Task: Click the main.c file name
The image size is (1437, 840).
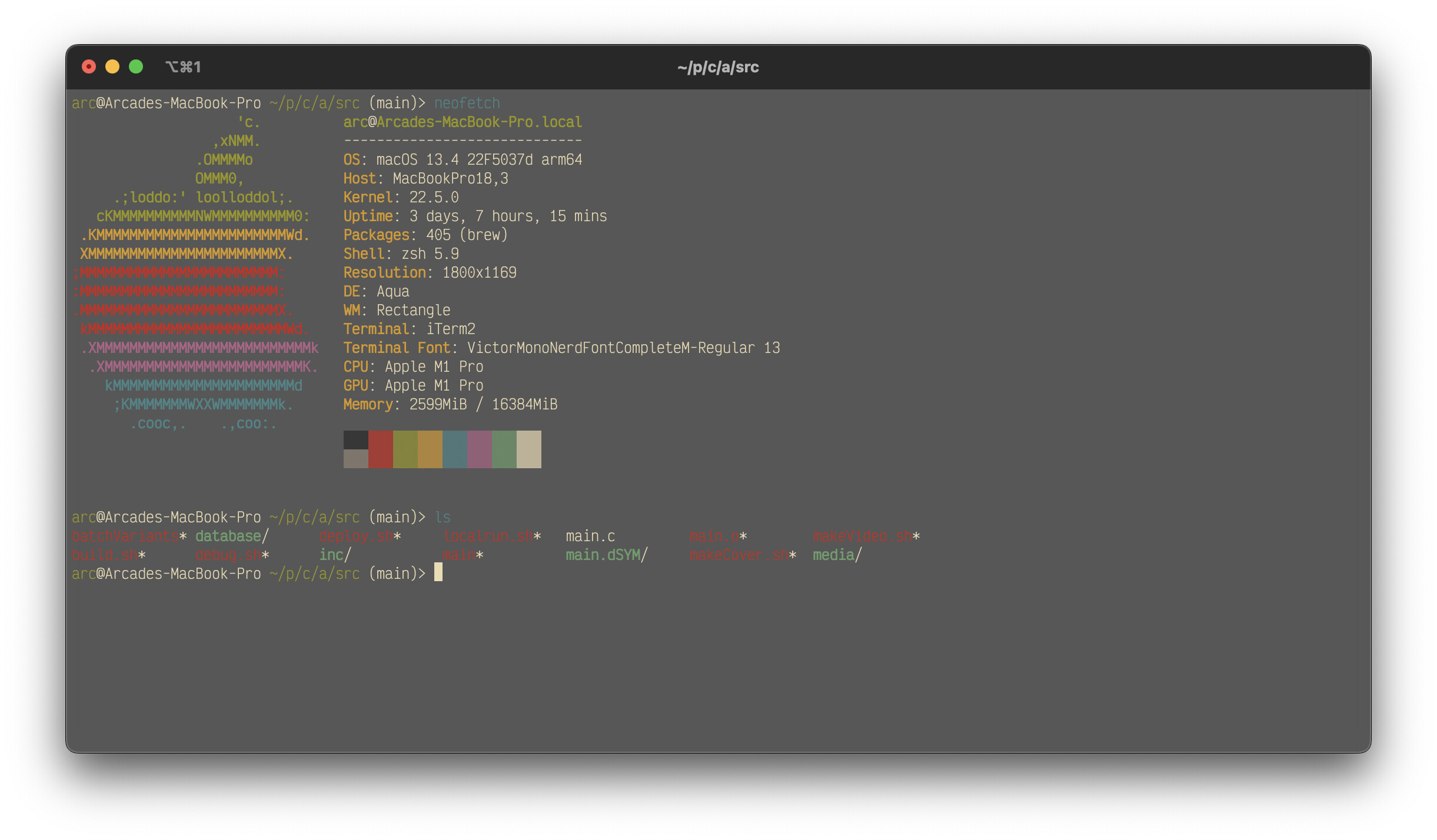Action: click(590, 536)
